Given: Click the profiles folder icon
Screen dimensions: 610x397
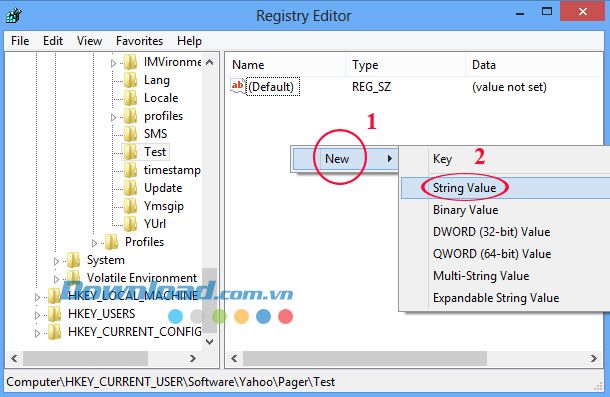Looking at the screenshot, I should (130, 116).
